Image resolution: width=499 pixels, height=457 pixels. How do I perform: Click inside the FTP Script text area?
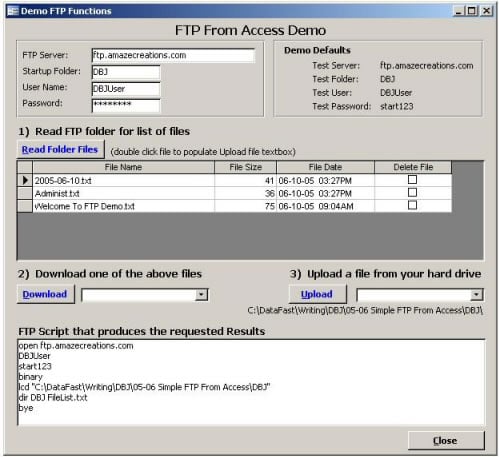point(251,382)
